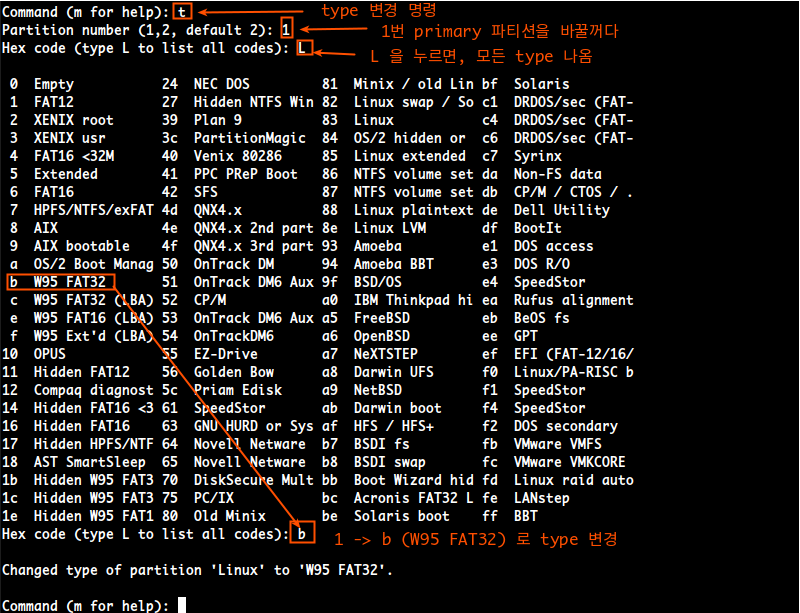Select the '24 NEC DOS' entry
Viewport: 800px width, 613px height.
tap(206, 84)
